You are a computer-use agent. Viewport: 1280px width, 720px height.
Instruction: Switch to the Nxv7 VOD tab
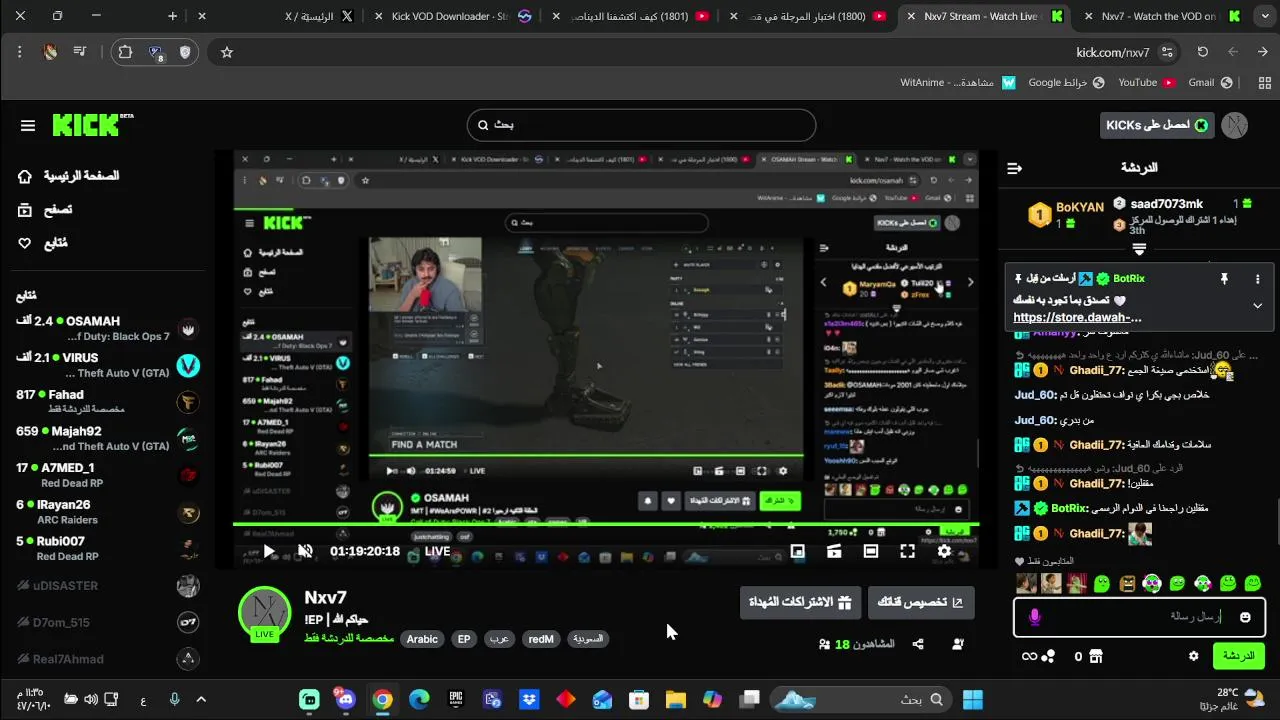(x=1162, y=16)
